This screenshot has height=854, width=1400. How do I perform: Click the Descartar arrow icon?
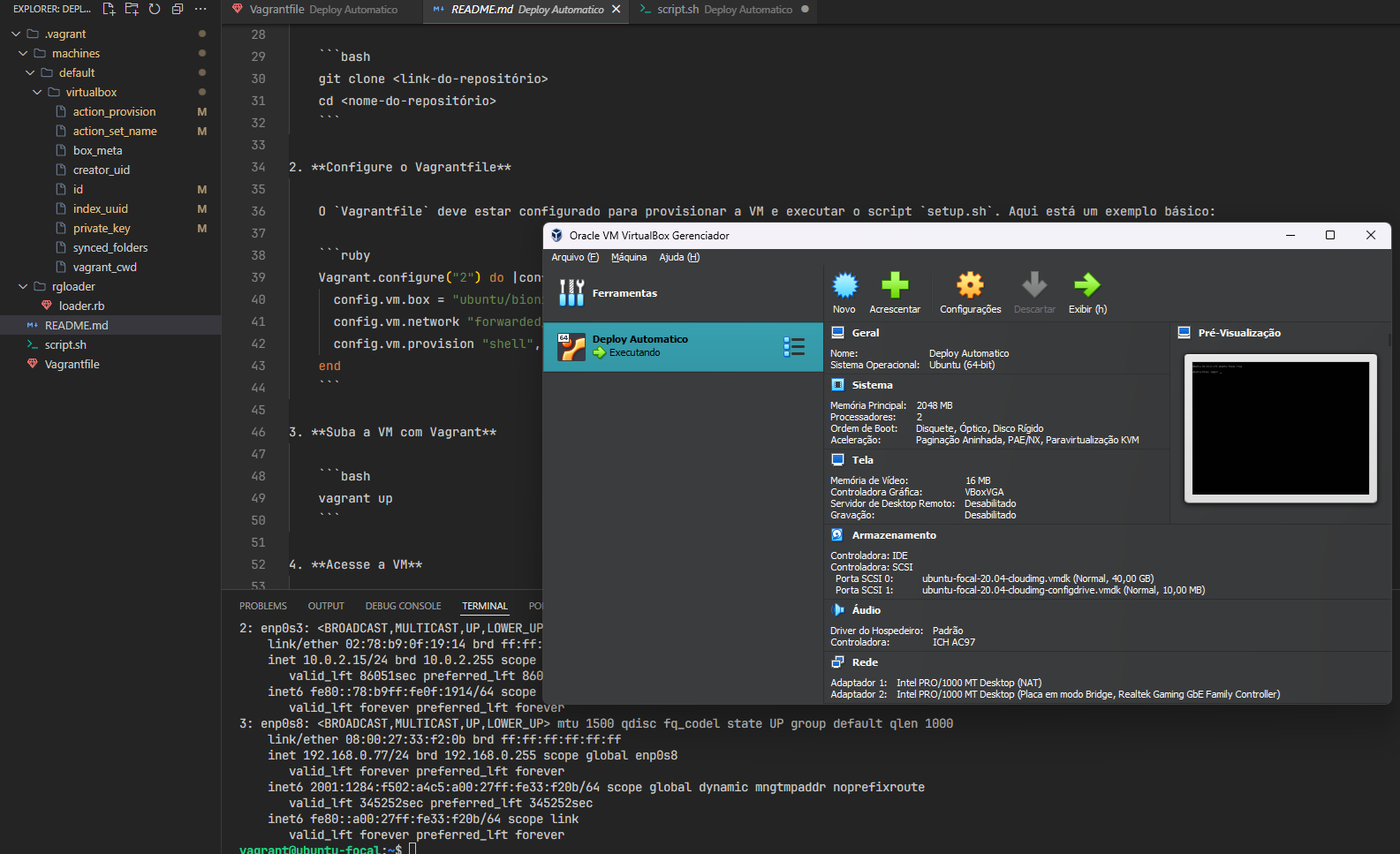coord(1034,285)
